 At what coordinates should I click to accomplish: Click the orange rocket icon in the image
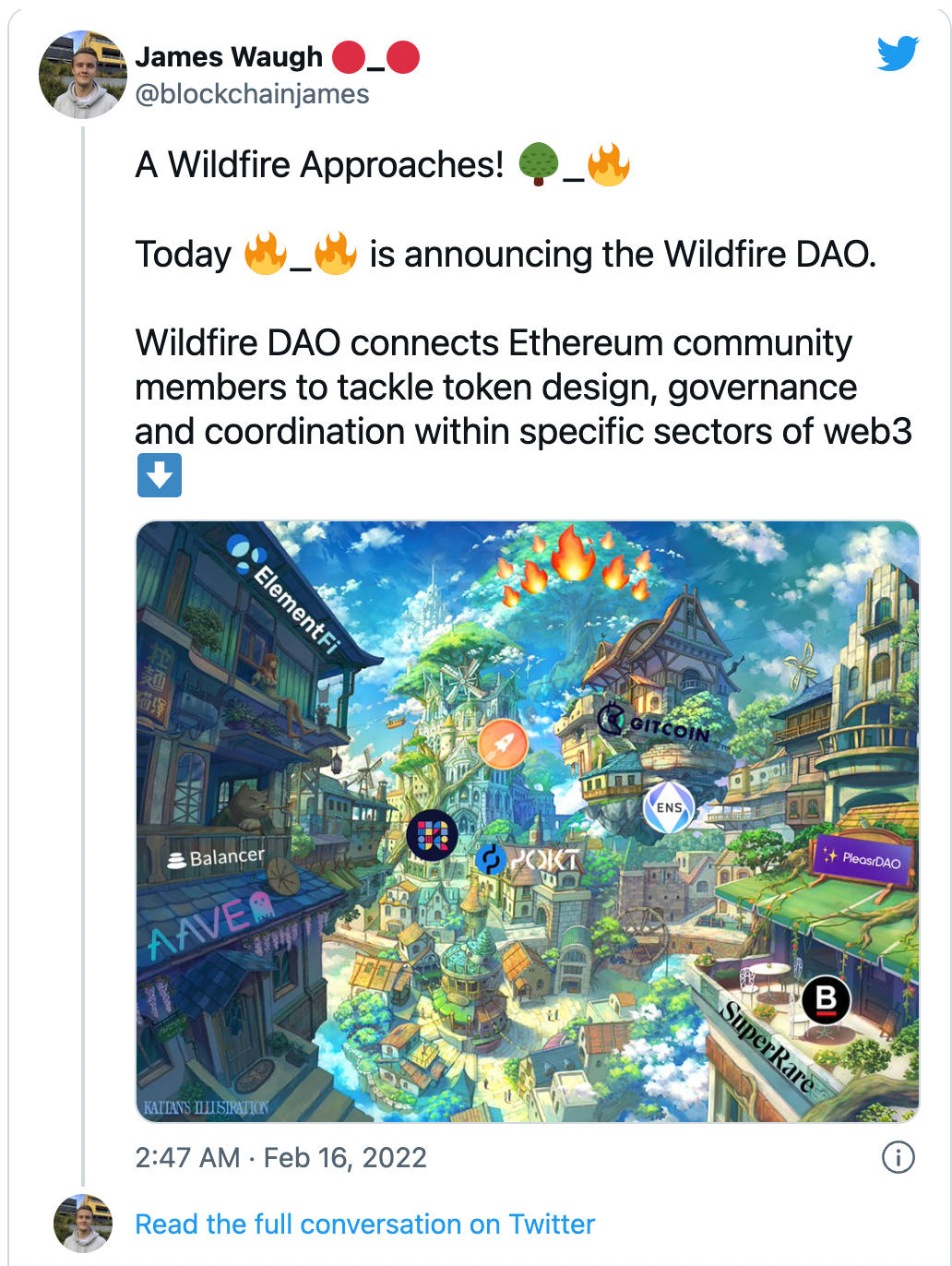pyautogui.click(x=503, y=744)
